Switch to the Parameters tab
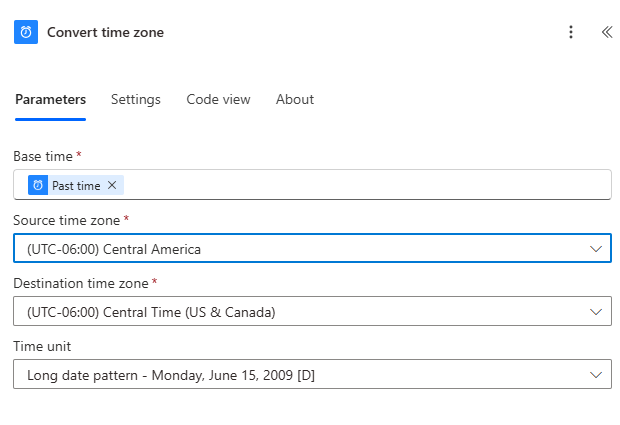The width and height of the screenshot is (620, 425). coord(50,99)
